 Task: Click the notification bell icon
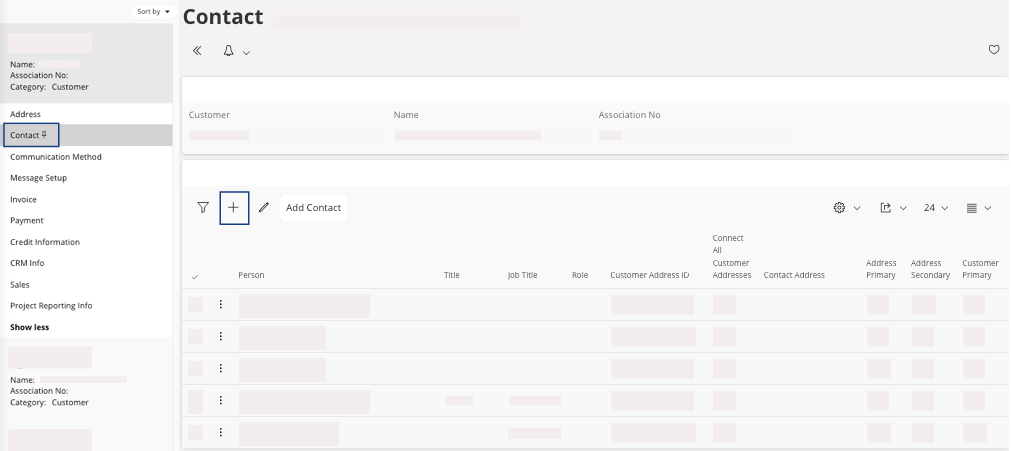point(229,50)
